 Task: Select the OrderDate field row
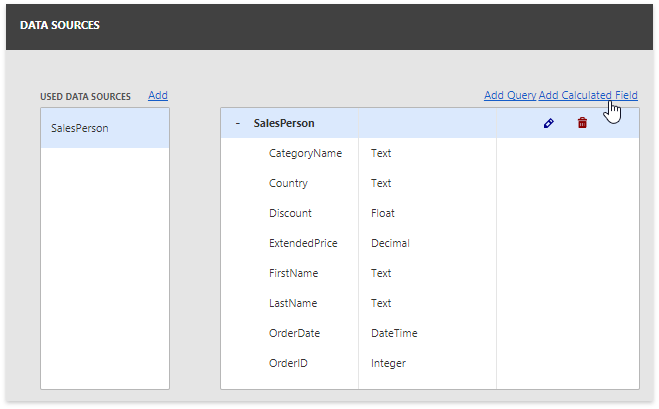294,333
